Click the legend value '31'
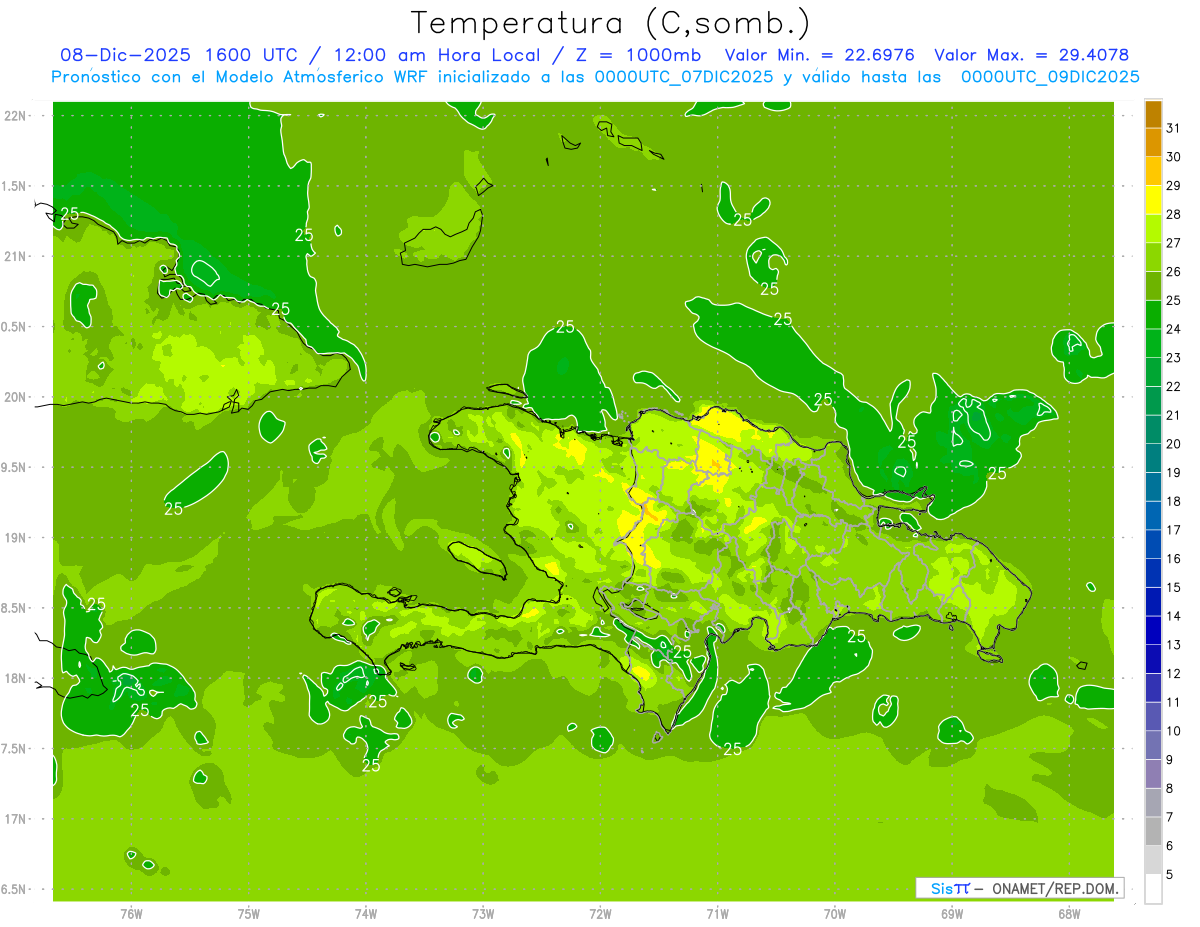Image resolution: width=1200 pixels, height=927 pixels. [1174, 128]
